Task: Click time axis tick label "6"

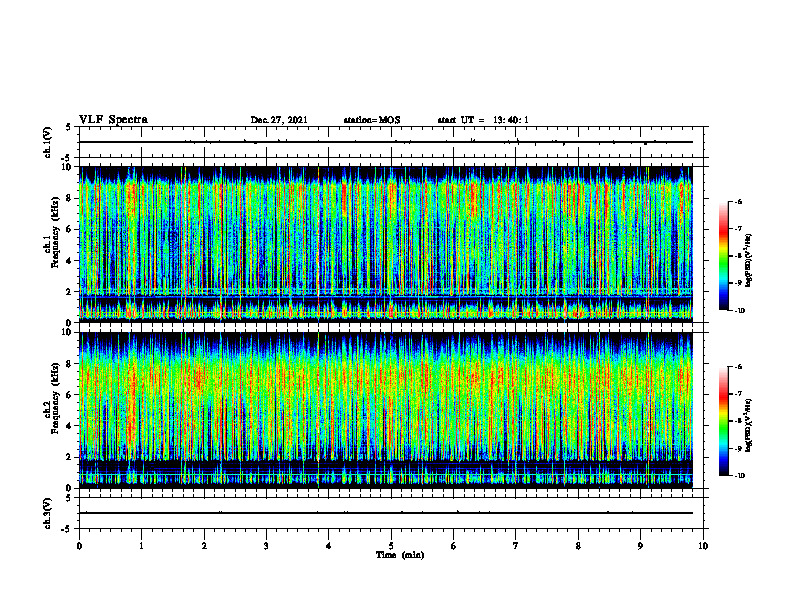Action: (454, 546)
